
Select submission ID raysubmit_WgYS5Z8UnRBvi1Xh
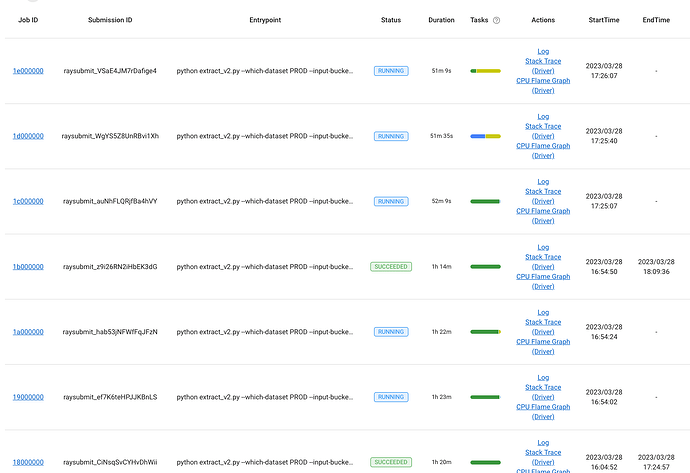110,136
